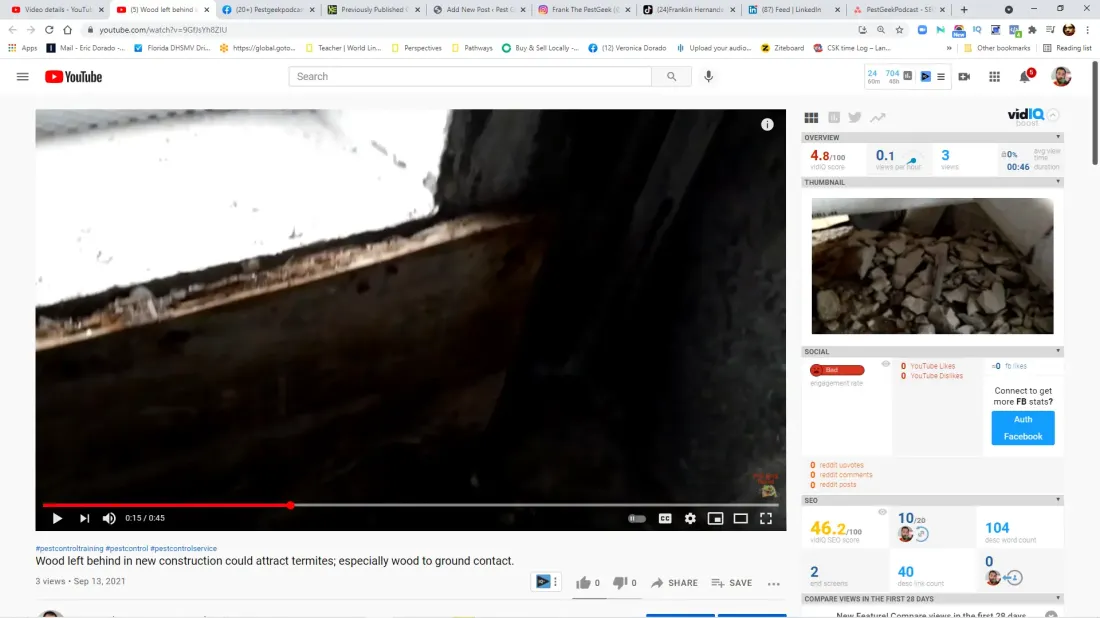Click the vidIQ bar chart stats icon in header

(908, 76)
